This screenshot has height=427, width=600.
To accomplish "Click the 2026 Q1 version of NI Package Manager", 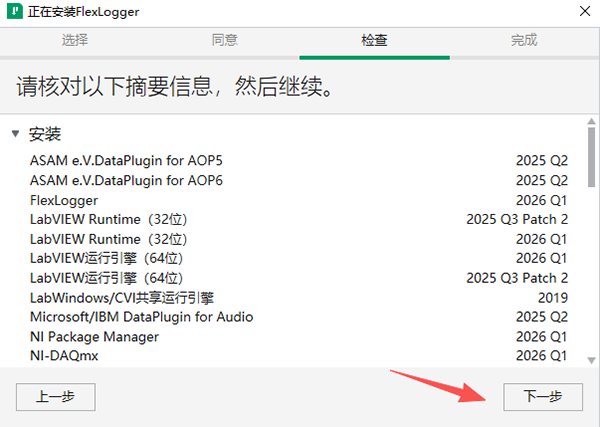I will click(x=541, y=337).
